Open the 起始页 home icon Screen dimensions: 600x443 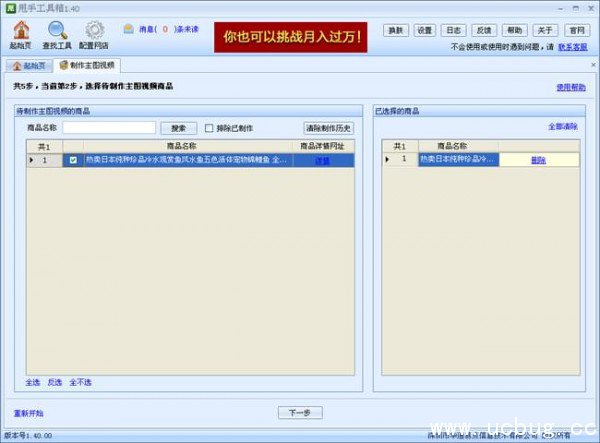coord(18,31)
